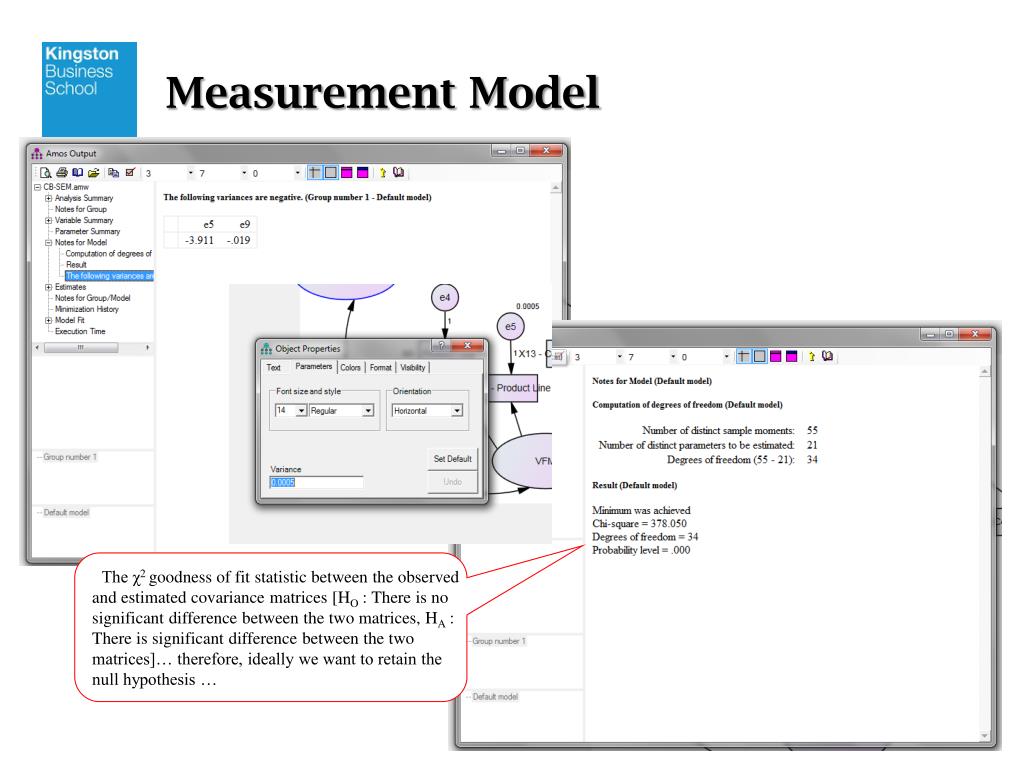Select Minimization History in the output tree
1024x768 pixels.
point(87,309)
